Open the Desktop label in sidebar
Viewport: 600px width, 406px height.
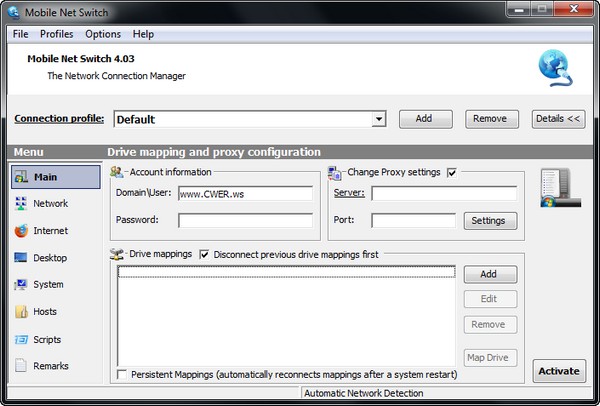(x=50, y=258)
